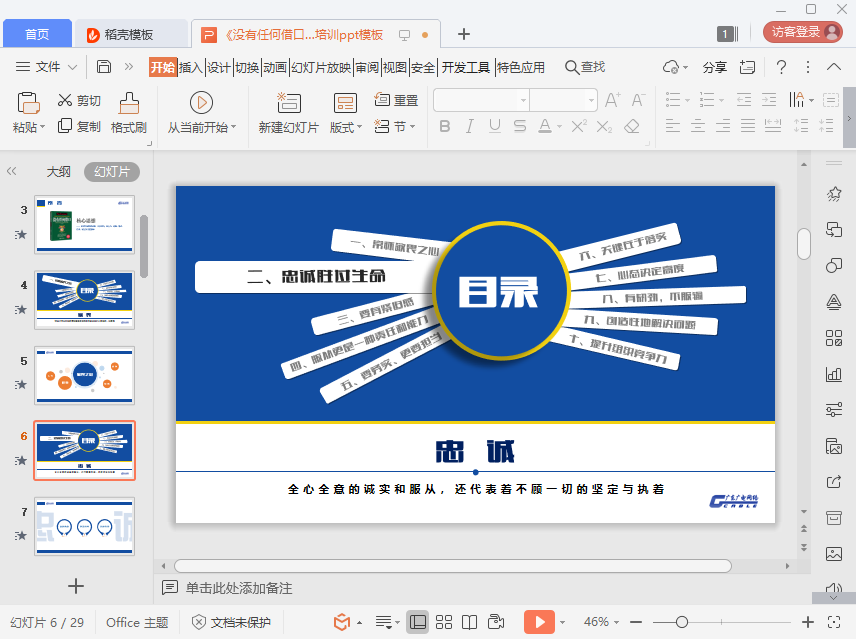Open the Slide Show (幻灯片放映) tab

coord(320,67)
